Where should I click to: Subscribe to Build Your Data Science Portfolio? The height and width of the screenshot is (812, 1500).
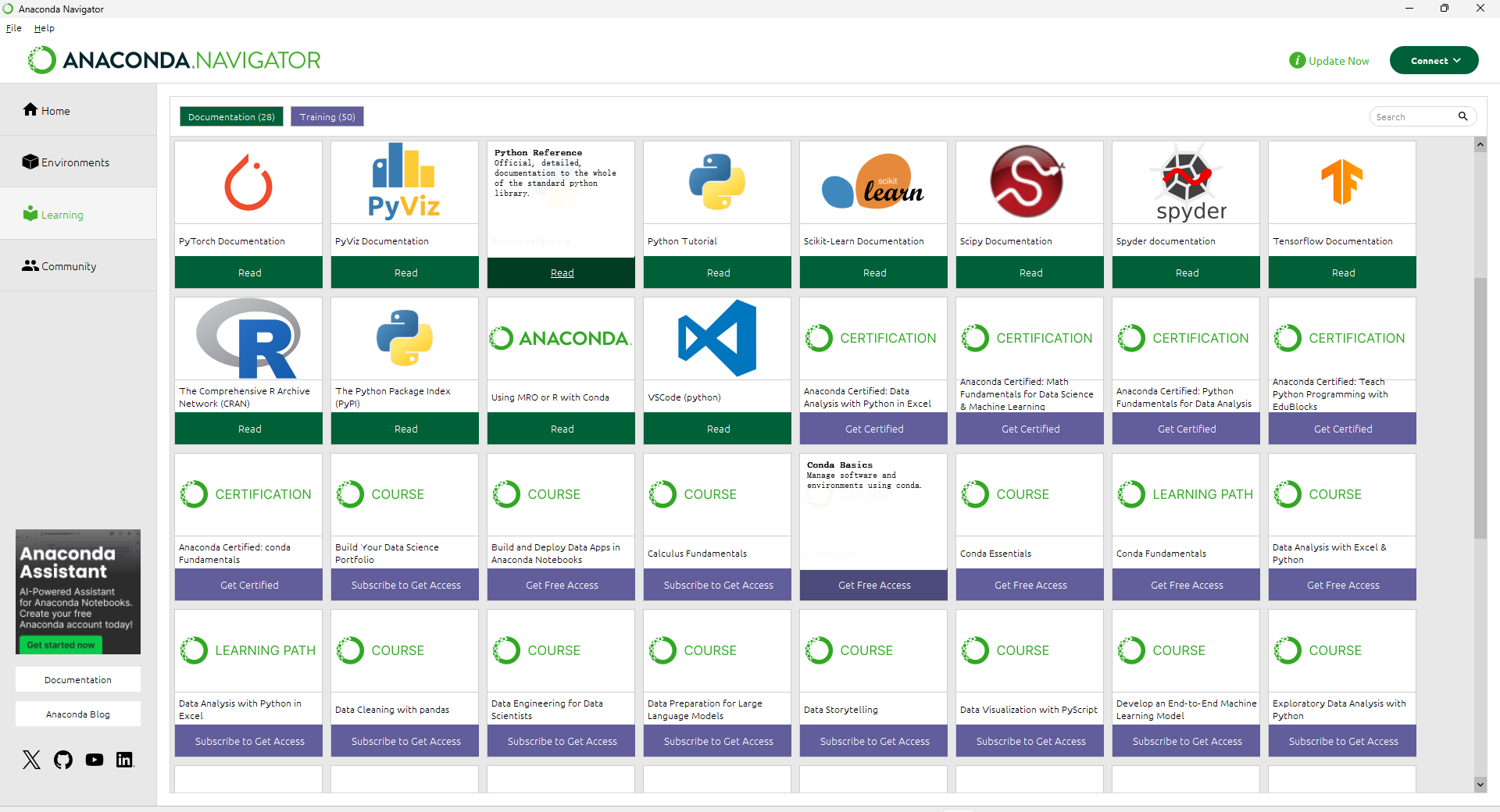coord(405,585)
